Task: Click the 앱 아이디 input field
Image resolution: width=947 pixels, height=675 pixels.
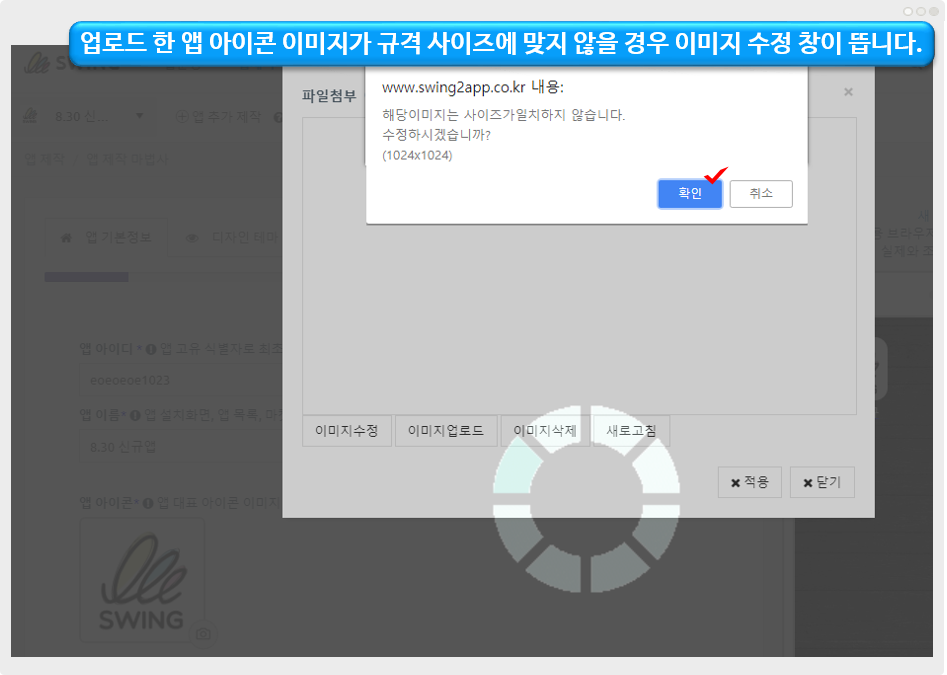Action: (180, 381)
